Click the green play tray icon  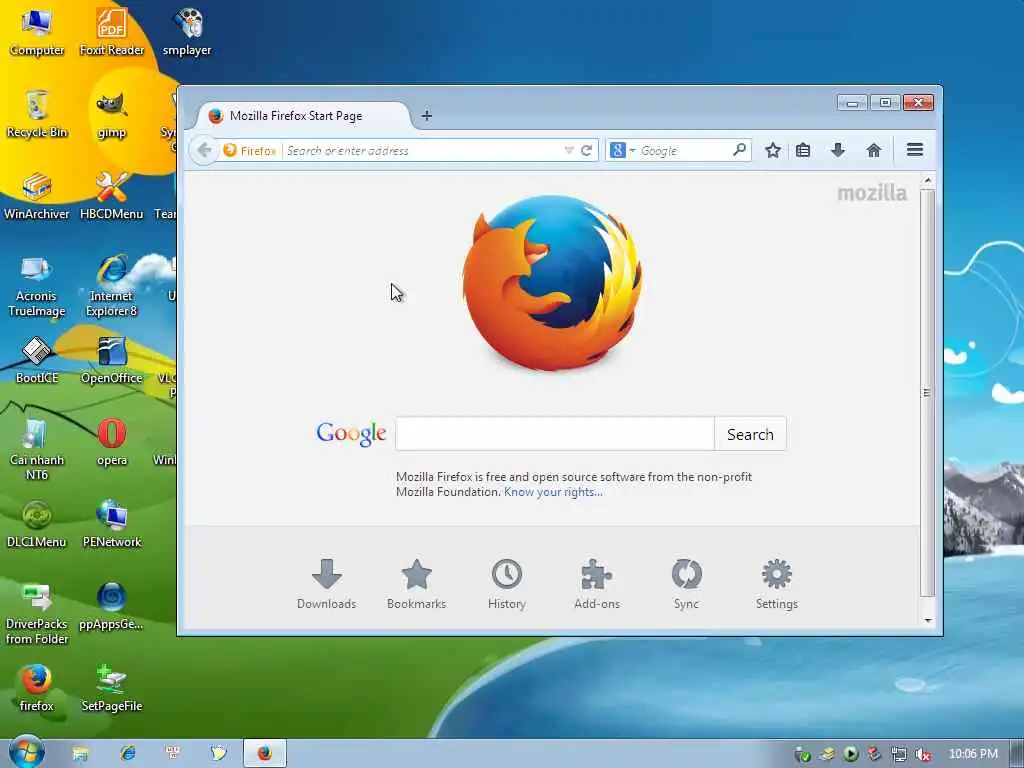[x=850, y=754]
